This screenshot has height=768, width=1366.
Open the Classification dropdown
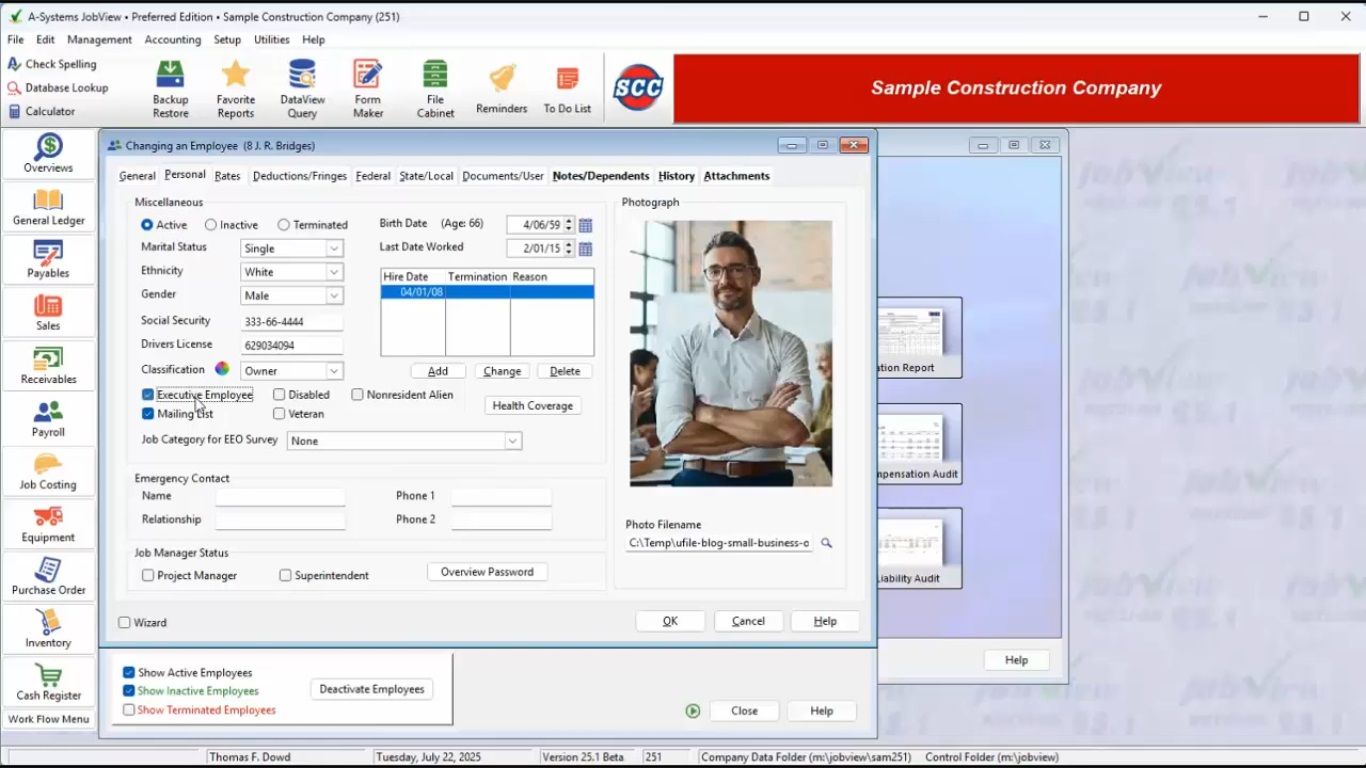[334, 371]
